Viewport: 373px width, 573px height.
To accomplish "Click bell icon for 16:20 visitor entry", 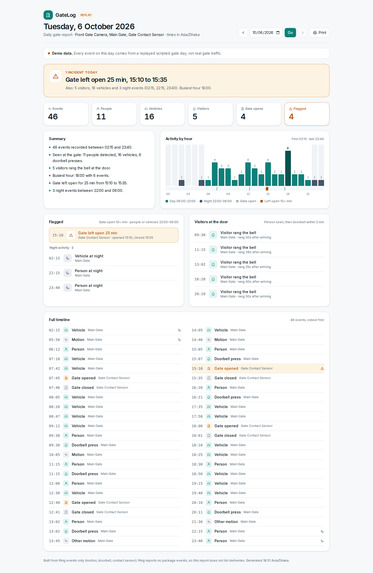I will click(x=213, y=279).
